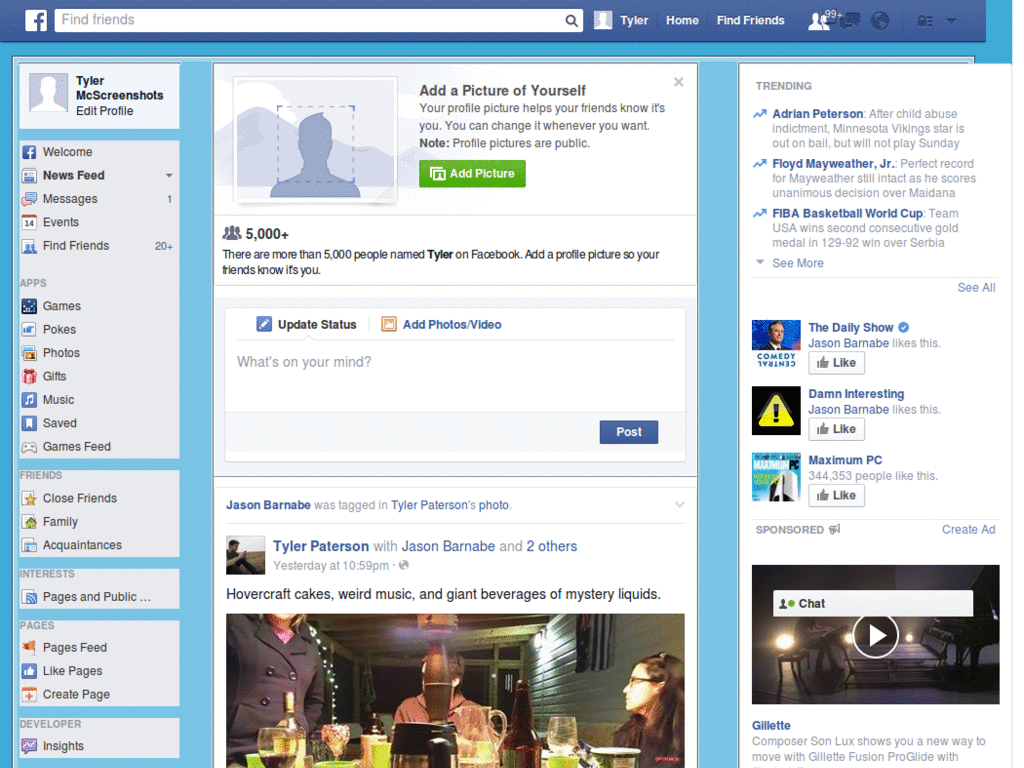The width and height of the screenshot is (1024, 768).
Task: Open friend requests icon in top bar
Action: 819,21
